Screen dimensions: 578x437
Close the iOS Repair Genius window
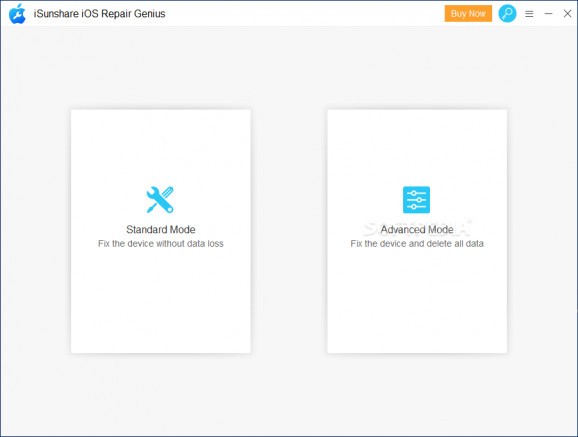(x=567, y=14)
